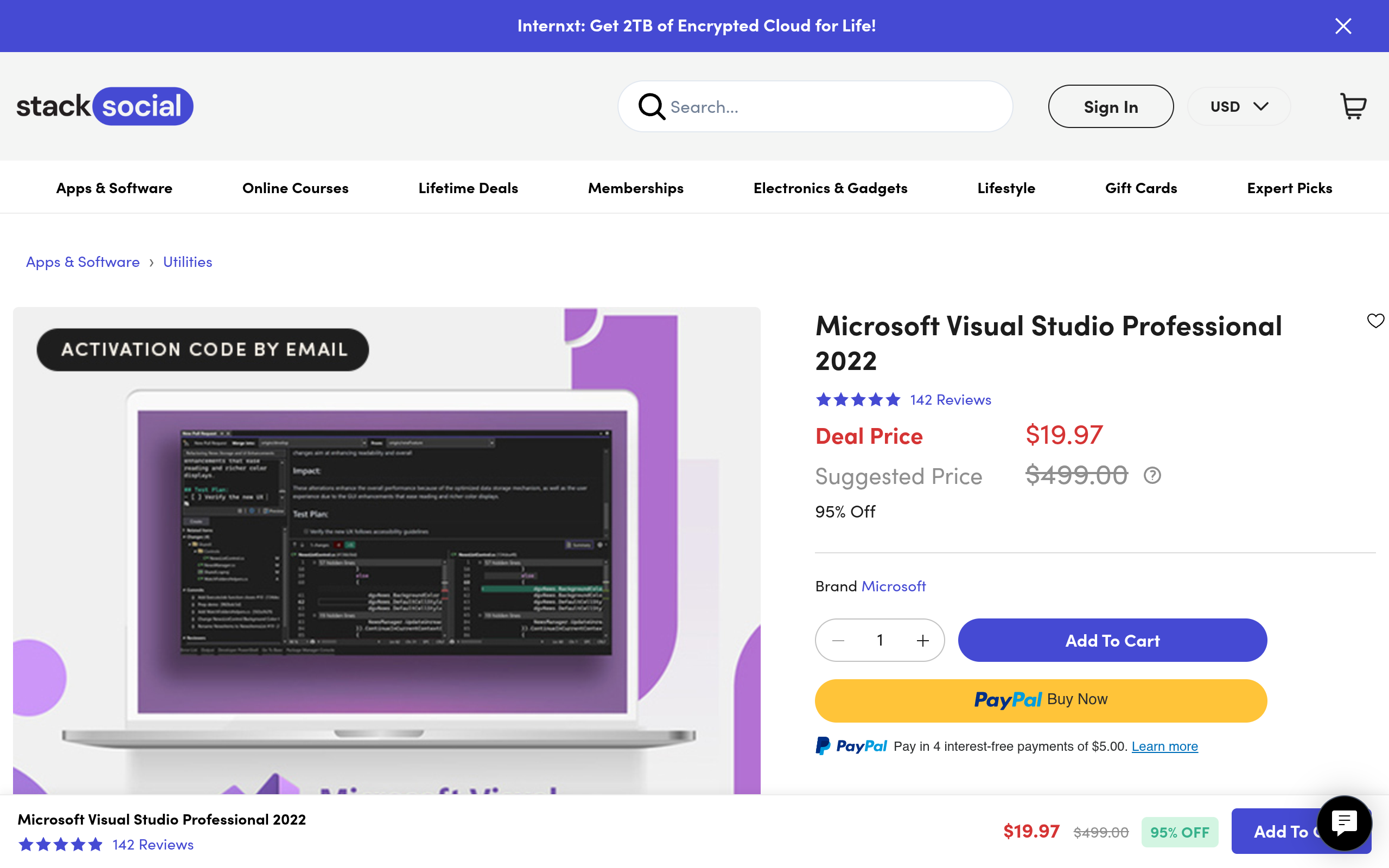
Task: Click the $19.97 deal price
Action: coord(1064,435)
